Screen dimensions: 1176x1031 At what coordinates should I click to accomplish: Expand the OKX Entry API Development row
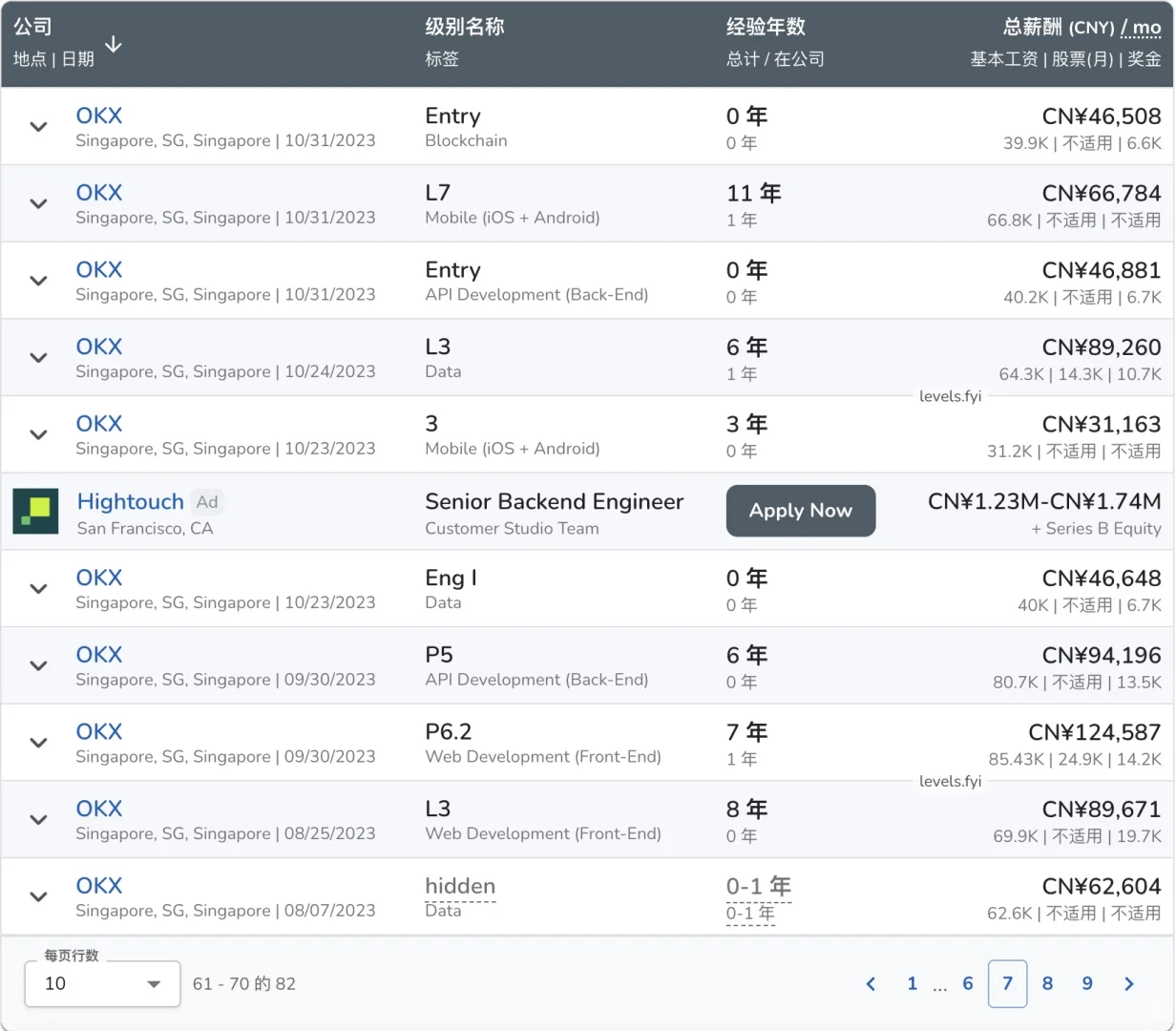click(x=38, y=281)
